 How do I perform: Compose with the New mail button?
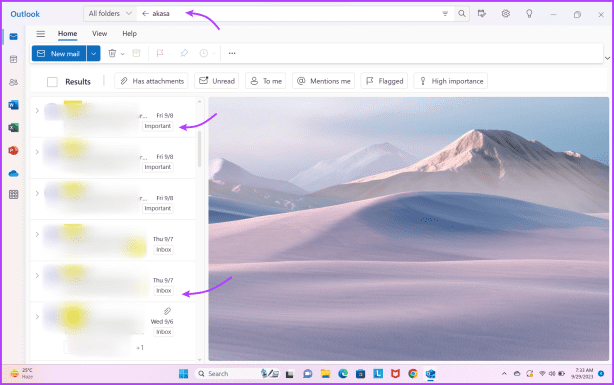(59, 54)
